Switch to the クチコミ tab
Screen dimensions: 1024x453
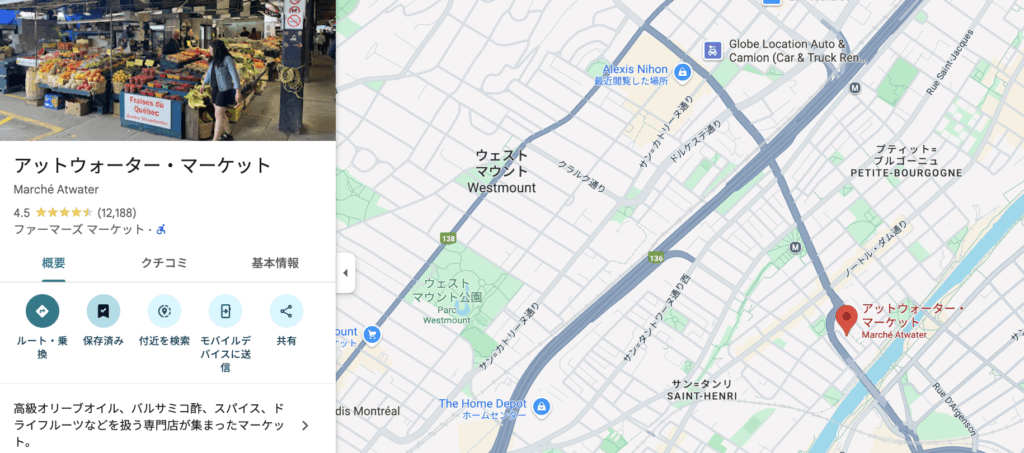click(x=164, y=263)
